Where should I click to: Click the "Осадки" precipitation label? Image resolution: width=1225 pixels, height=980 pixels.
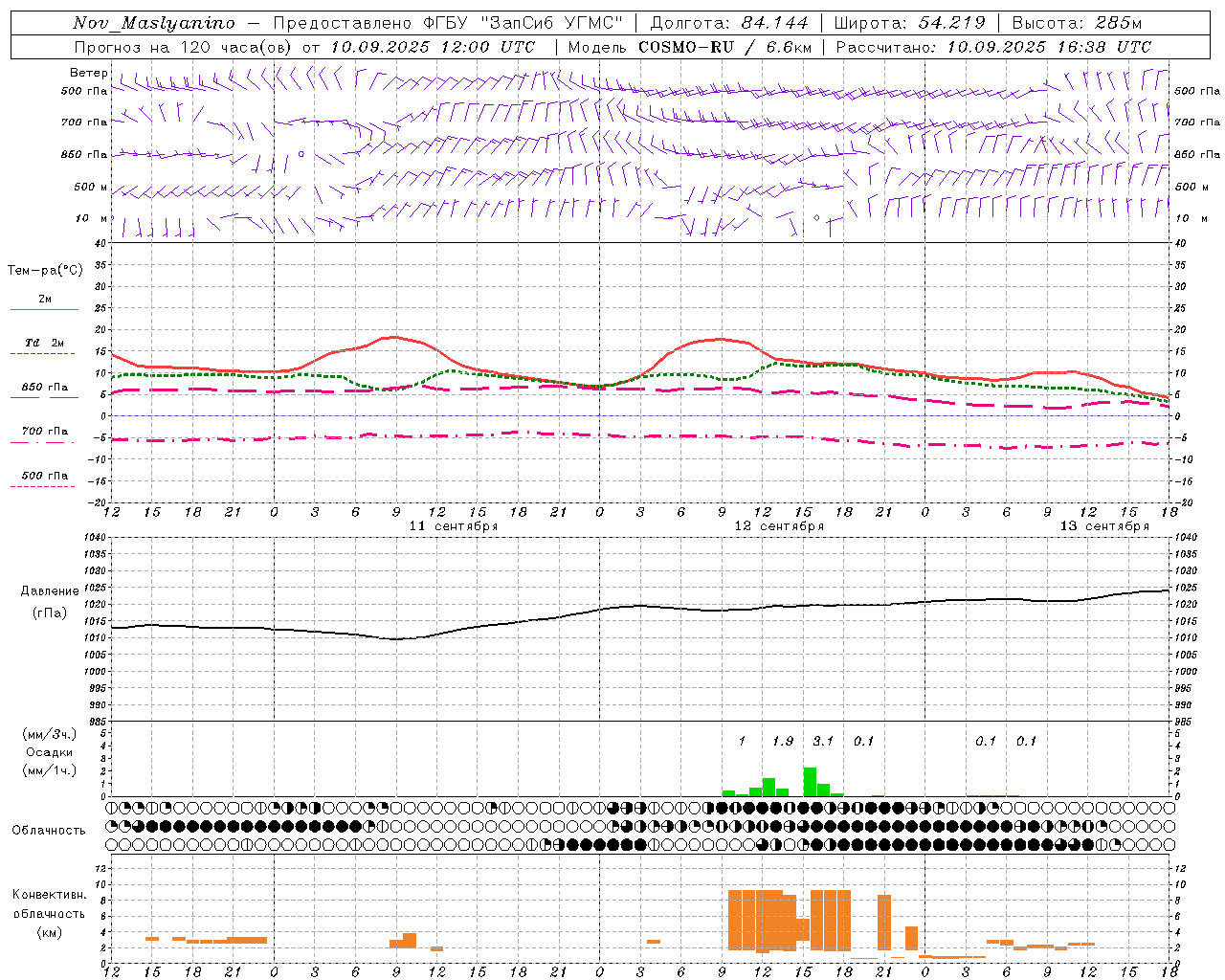click(50, 752)
